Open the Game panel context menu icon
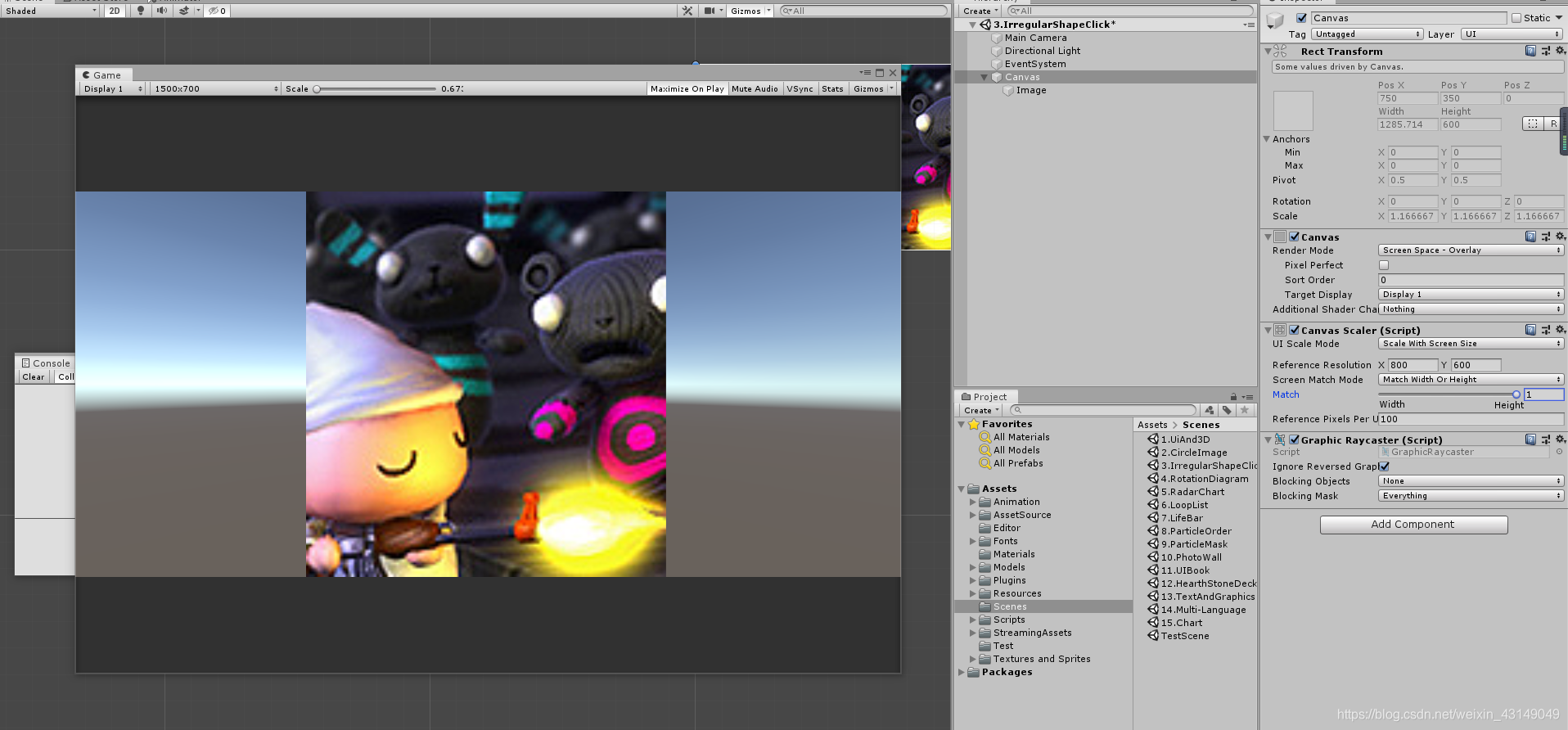Screen dimensions: 1568x730 click(x=865, y=73)
